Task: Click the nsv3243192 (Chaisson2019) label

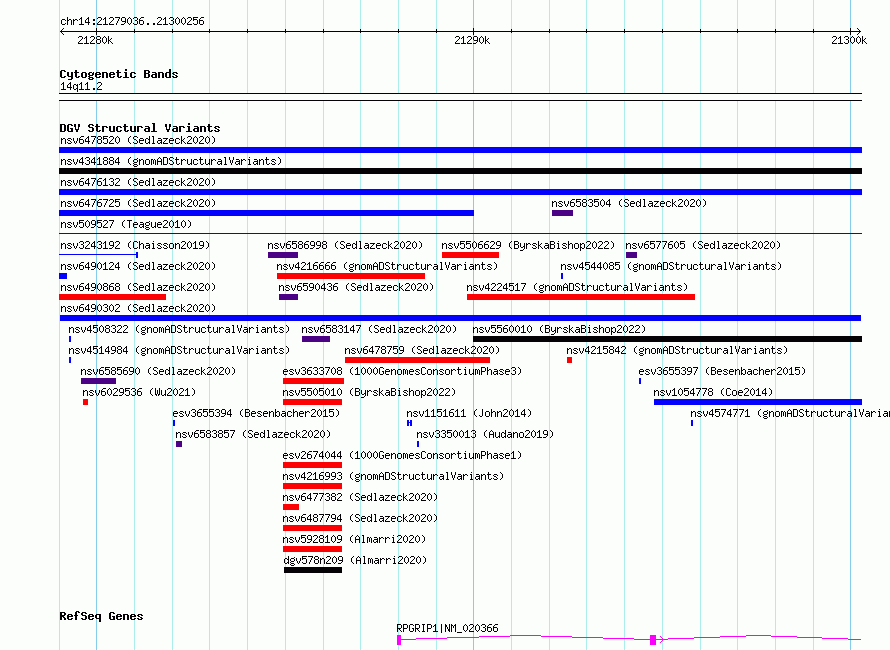Action: click(x=135, y=245)
